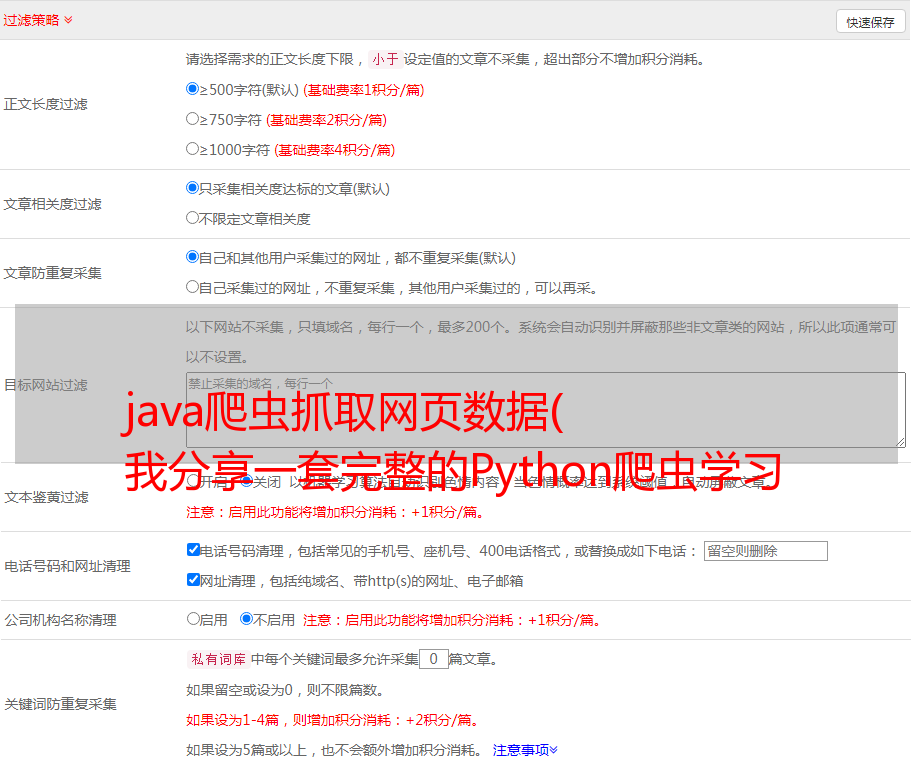Select 开启 for 文本鉴黄过滤
This screenshot has height=768, width=912.
193,481
